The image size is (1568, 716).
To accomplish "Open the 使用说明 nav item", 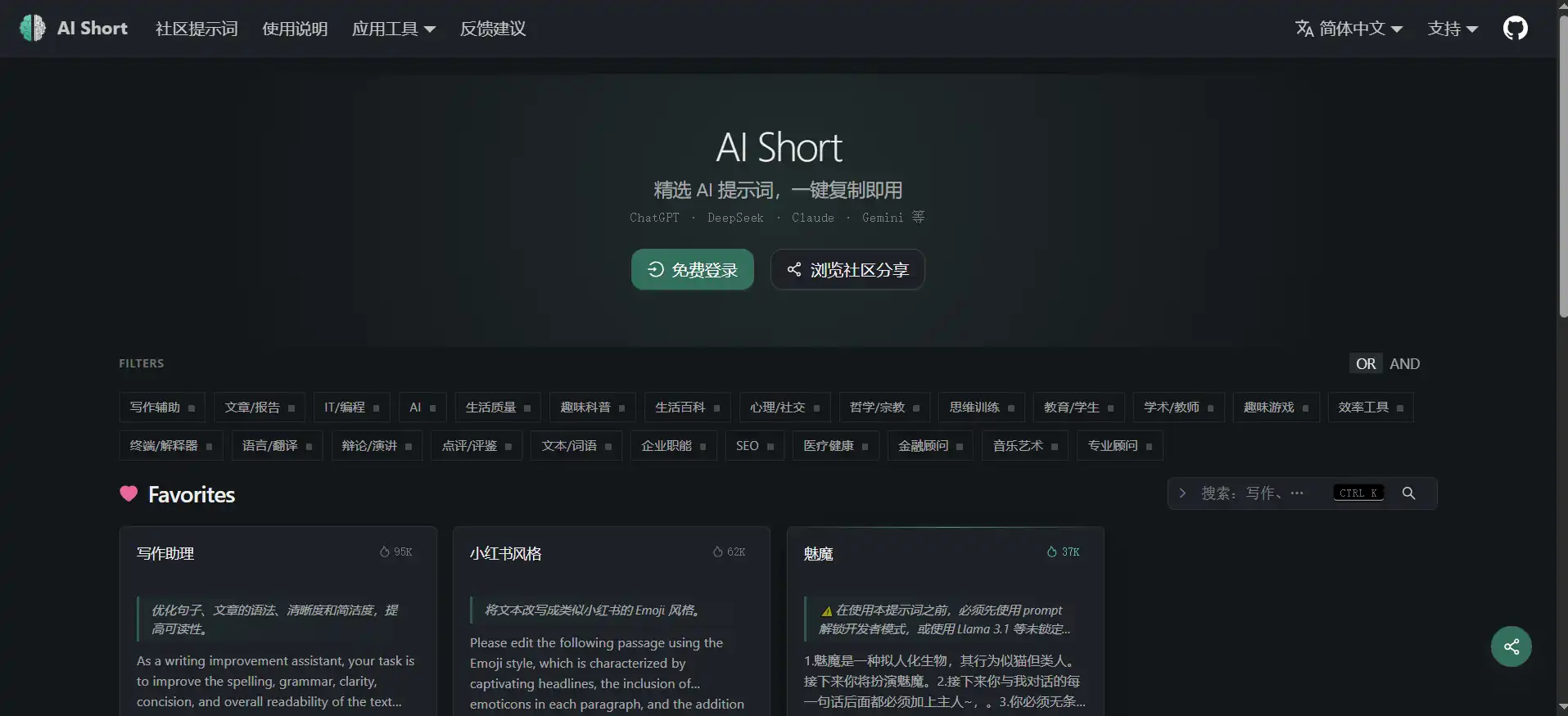I will pyautogui.click(x=295, y=29).
